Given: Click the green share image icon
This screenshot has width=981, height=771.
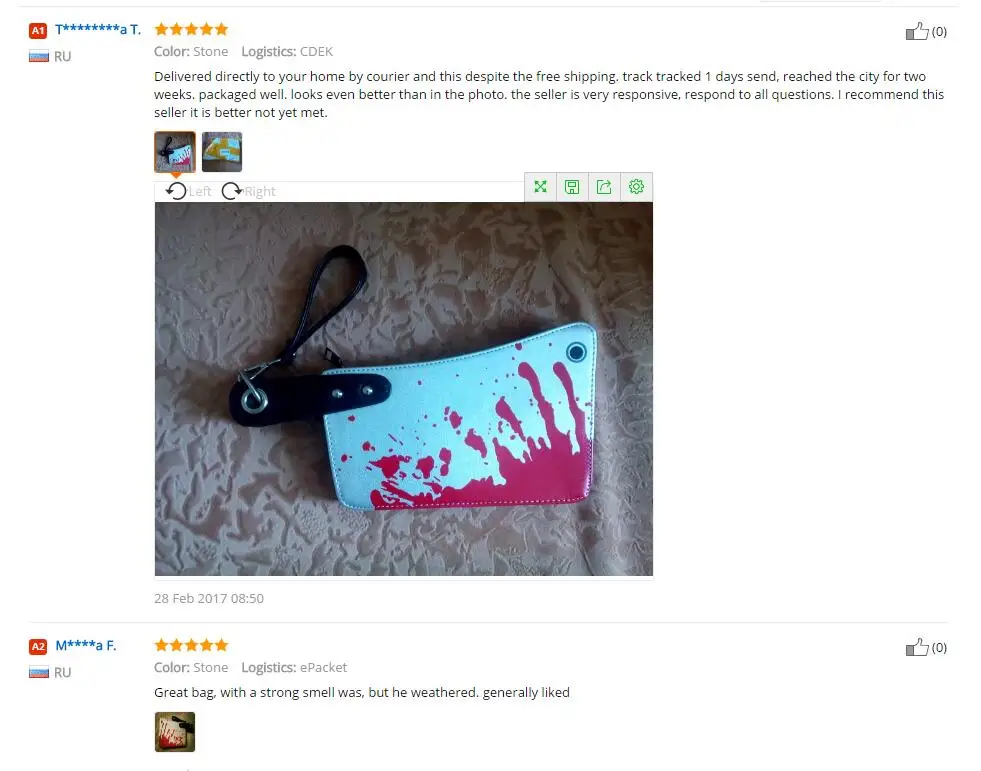Looking at the screenshot, I should tap(604, 186).
